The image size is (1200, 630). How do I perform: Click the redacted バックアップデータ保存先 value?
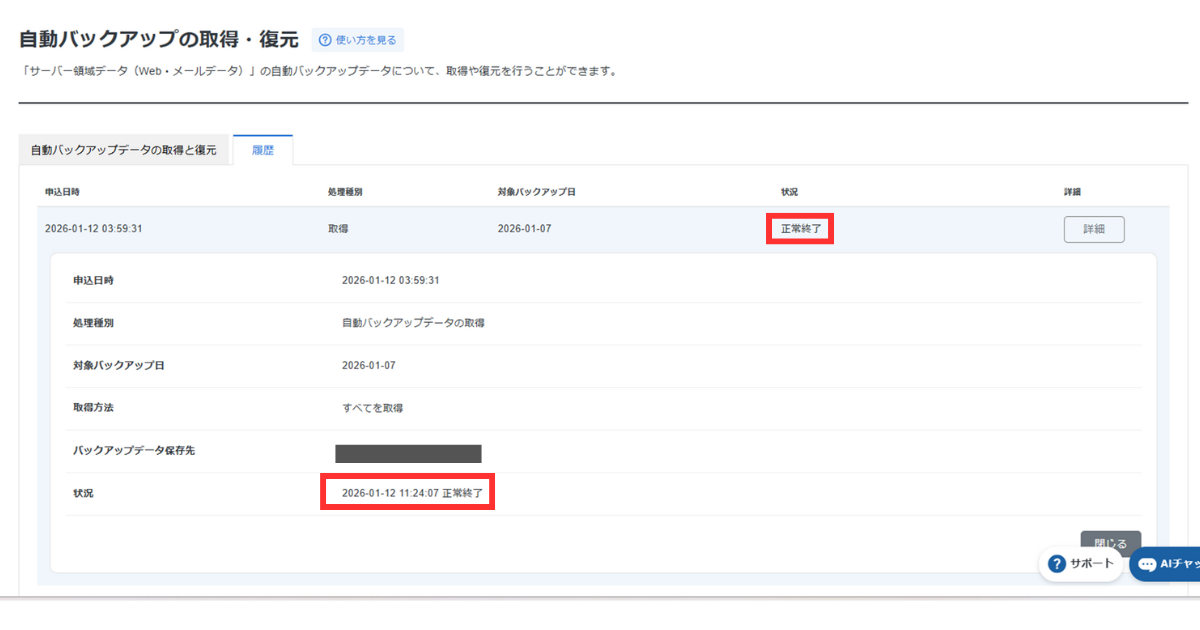pos(408,453)
